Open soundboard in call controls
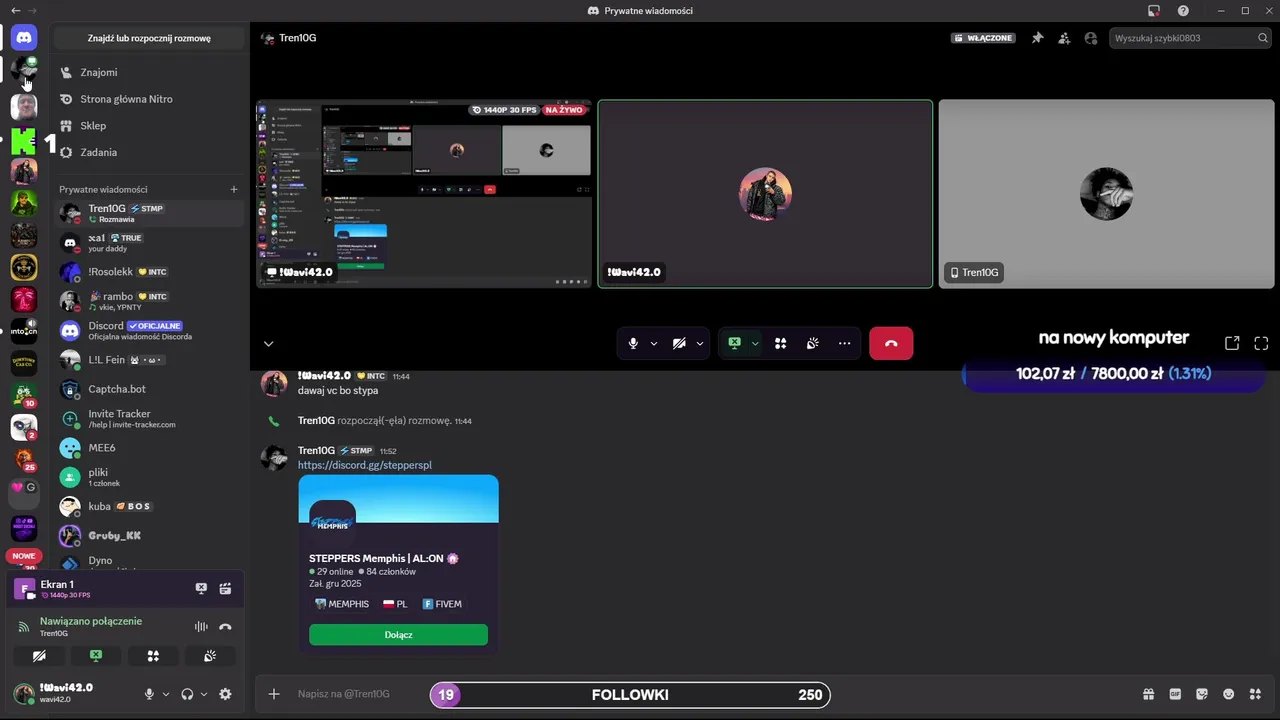 point(813,343)
